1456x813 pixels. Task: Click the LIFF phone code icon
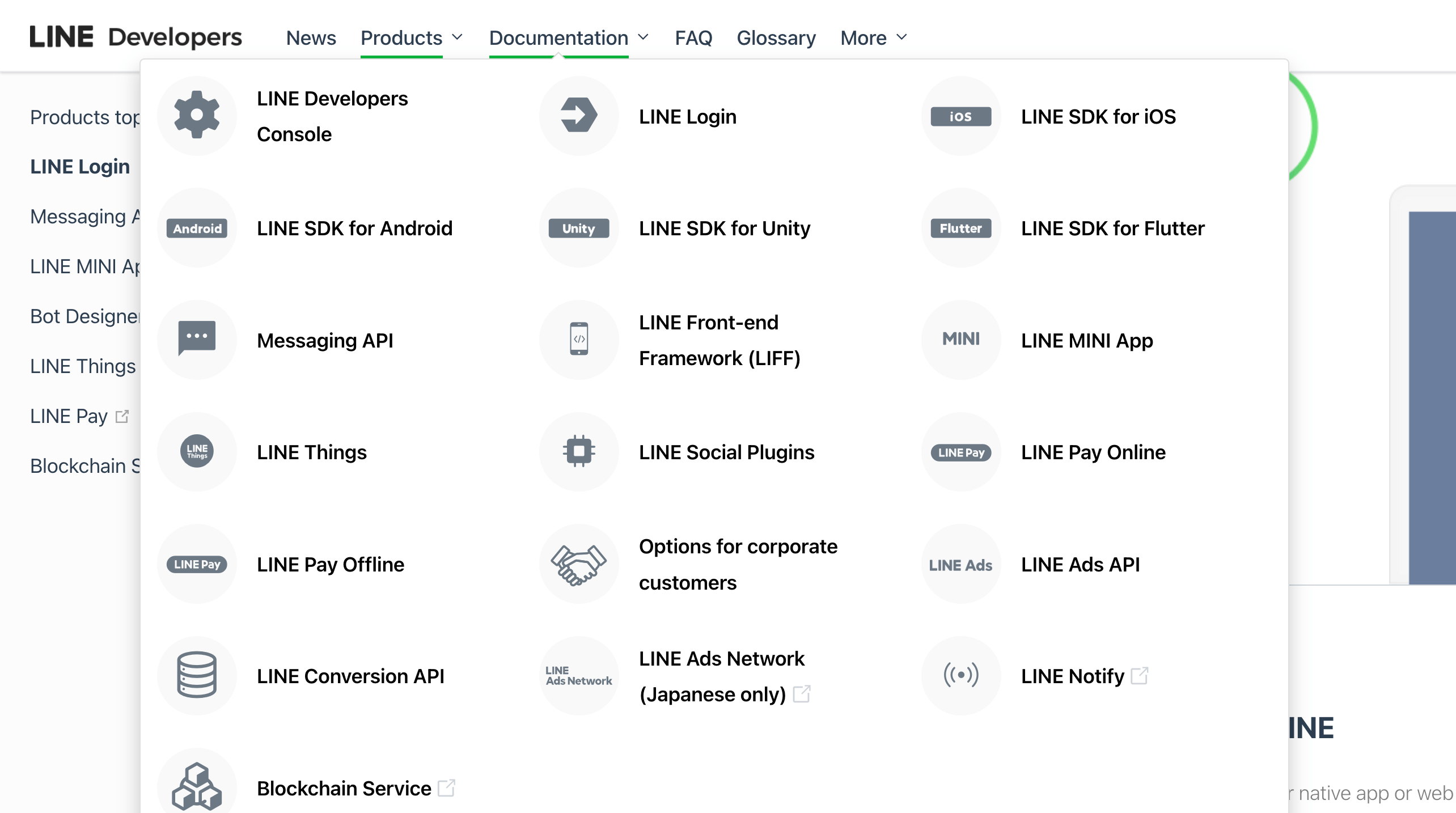(x=578, y=339)
